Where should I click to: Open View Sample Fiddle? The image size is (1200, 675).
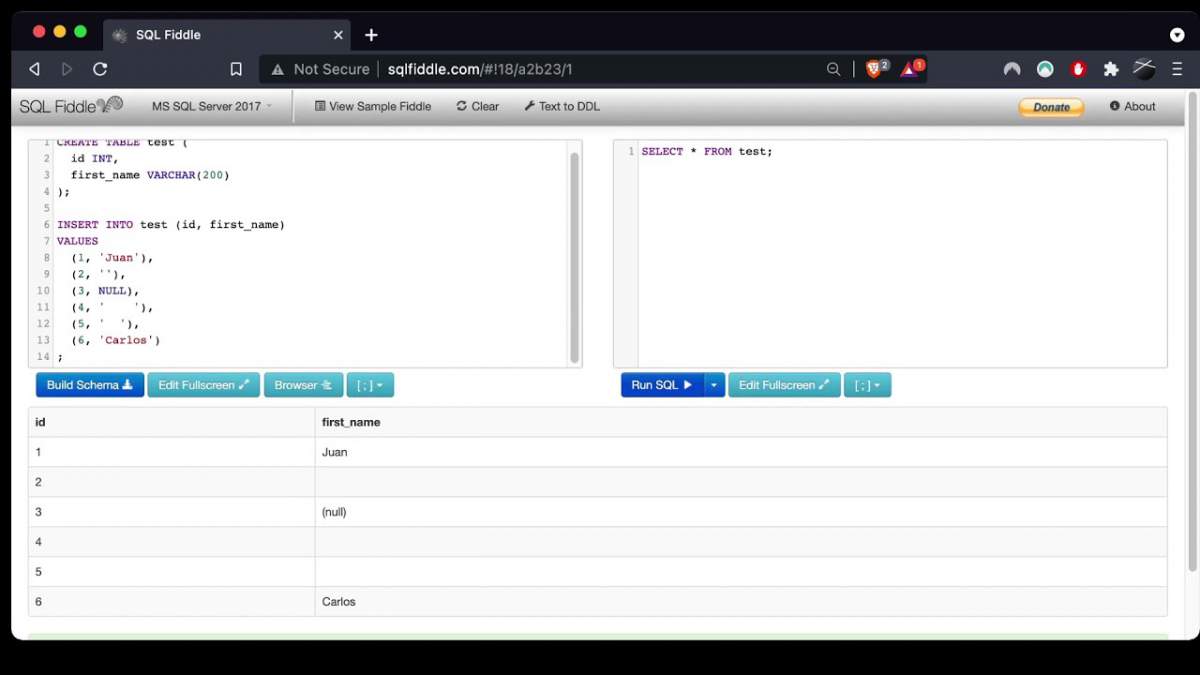(x=373, y=106)
